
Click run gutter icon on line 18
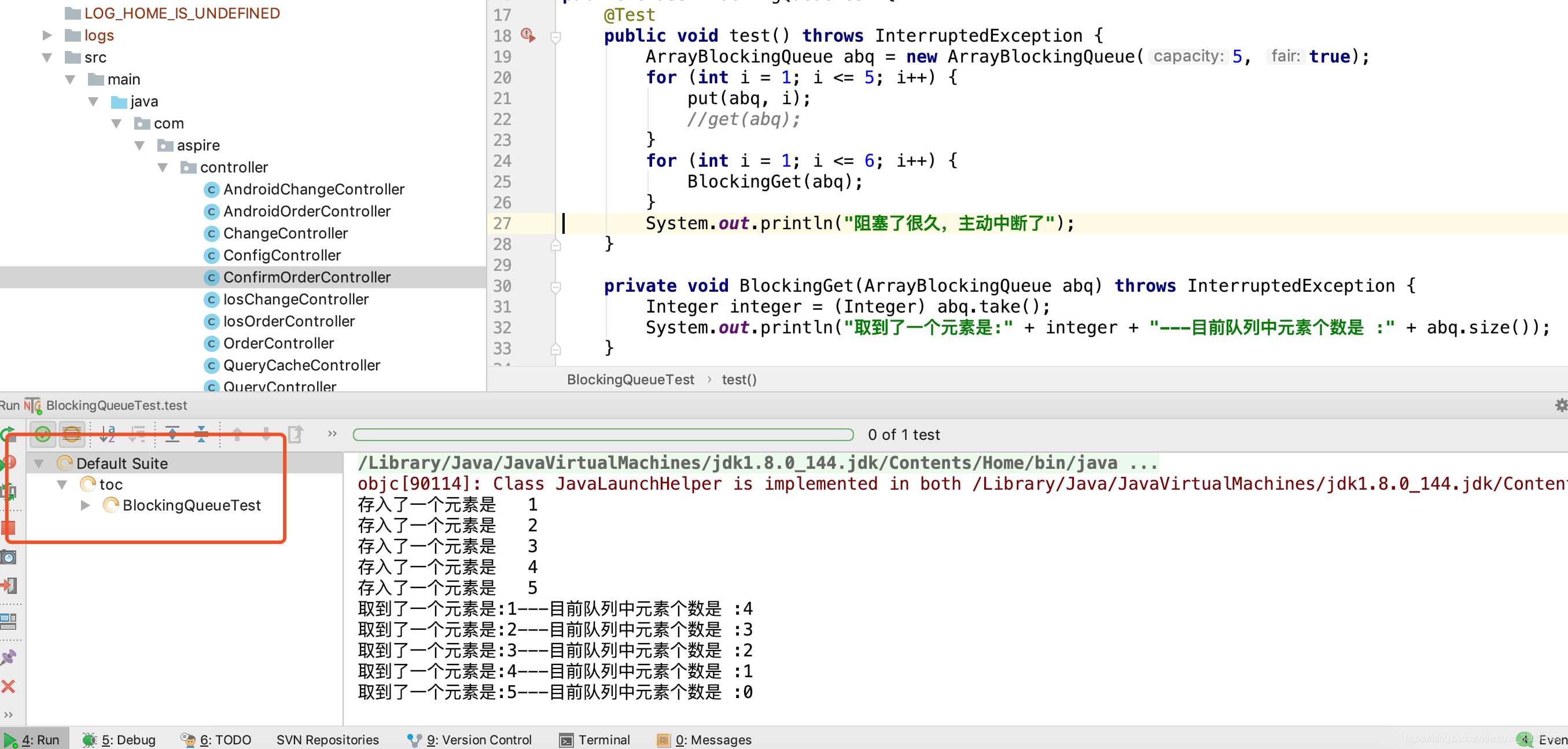(528, 35)
